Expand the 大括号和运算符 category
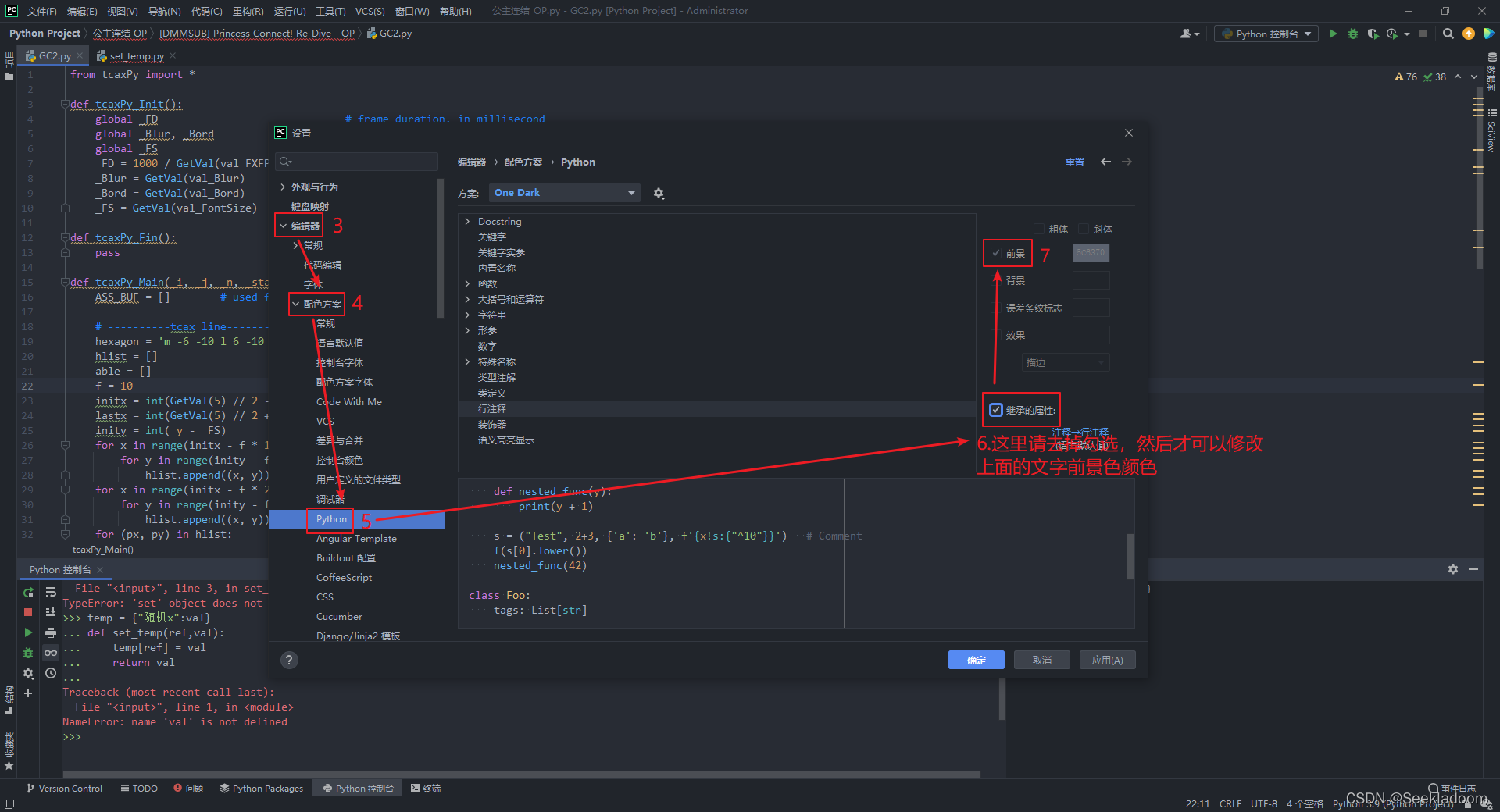This screenshot has width=1500, height=812. (x=467, y=300)
